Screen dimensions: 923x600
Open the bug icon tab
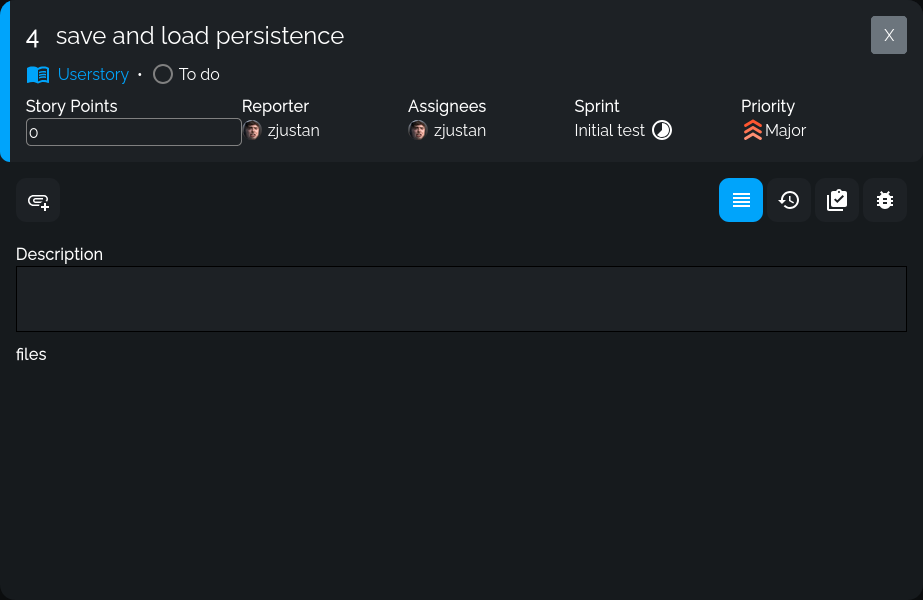point(885,200)
